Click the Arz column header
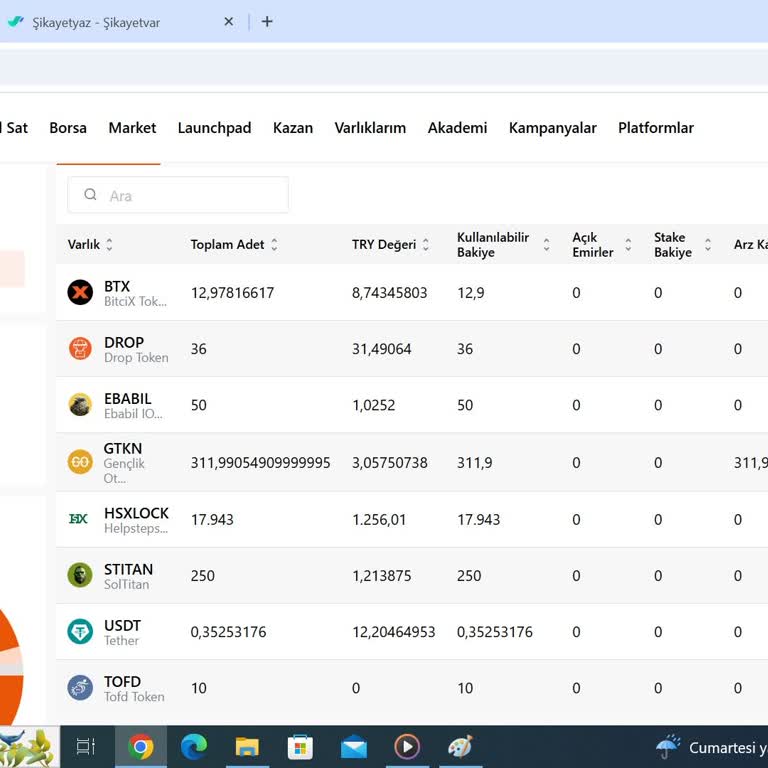 [x=750, y=244]
